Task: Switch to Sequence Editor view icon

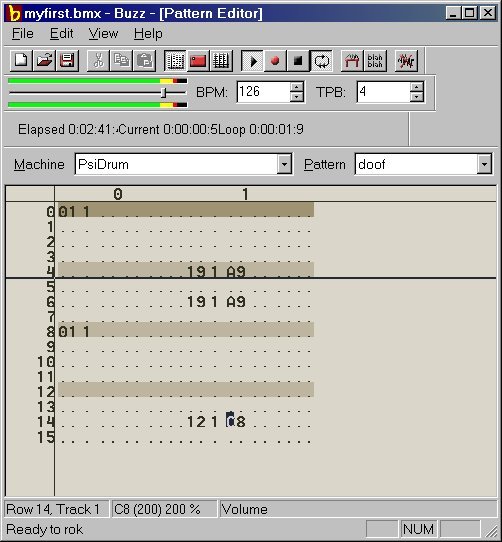Action: [221, 61]
